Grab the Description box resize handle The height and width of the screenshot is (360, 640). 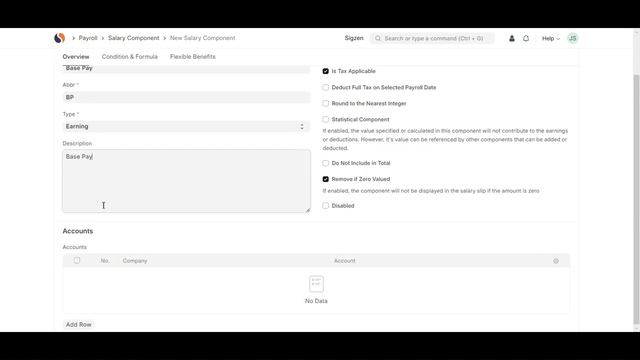(x=308, y=210)
